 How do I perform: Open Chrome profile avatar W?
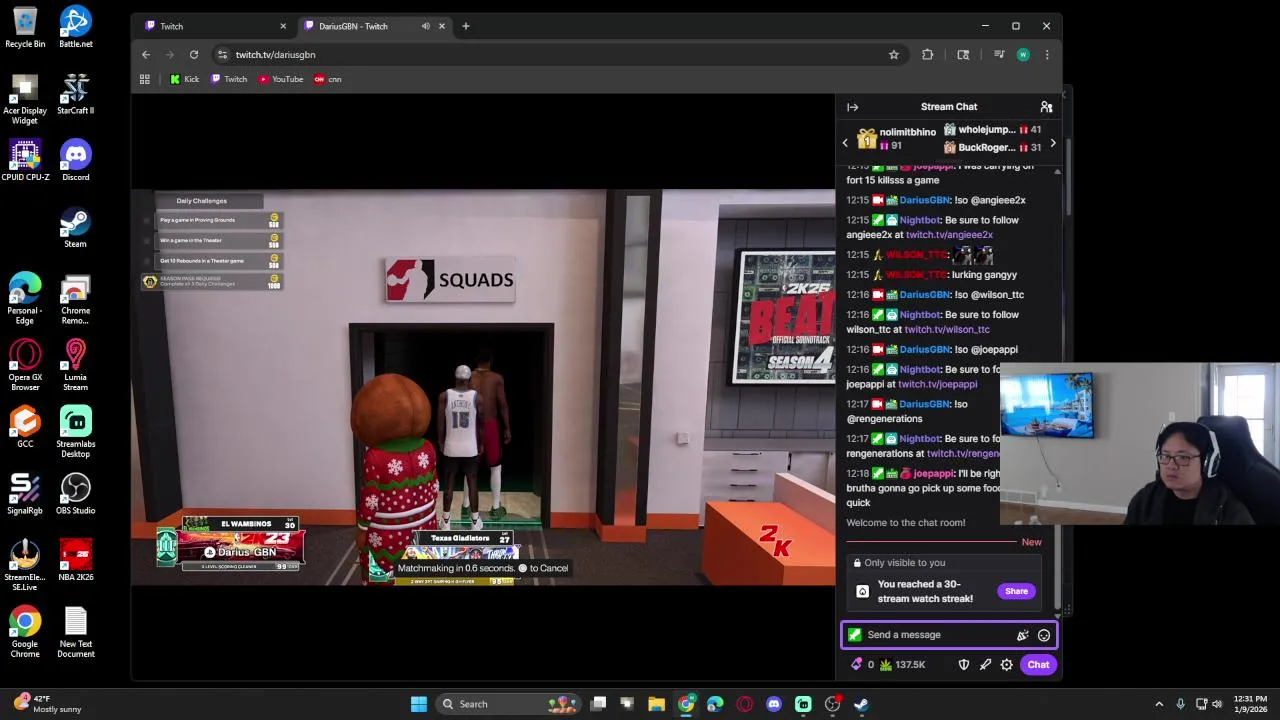click(1023, 55)
